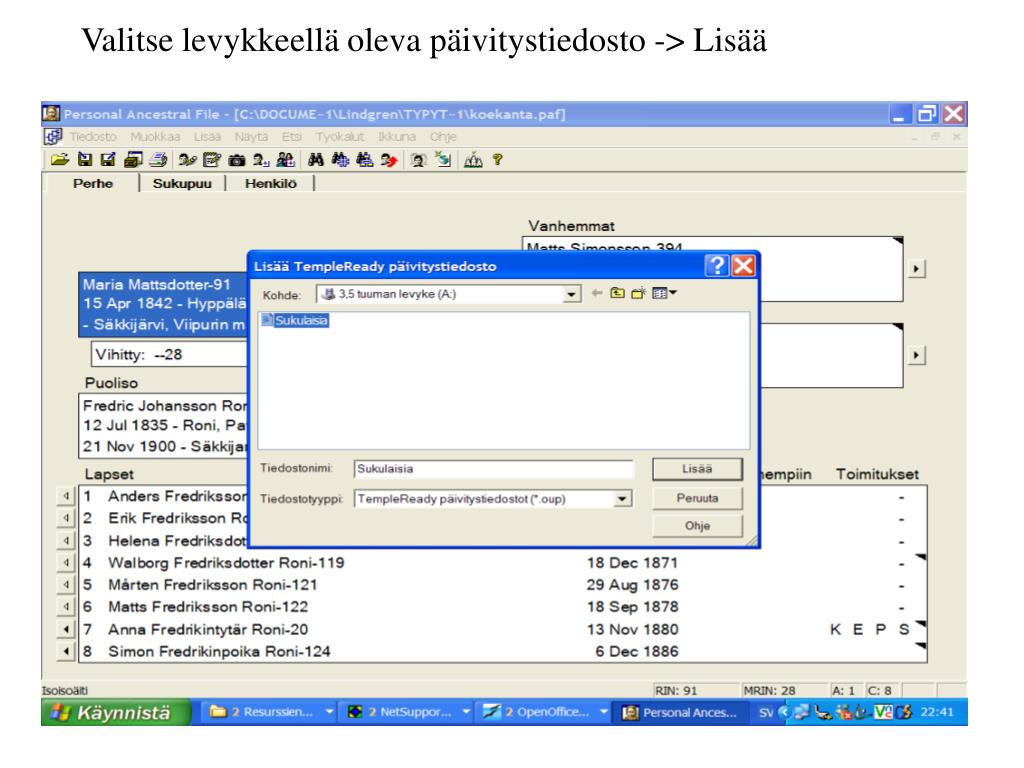Click the Open file folder toolbar icon

coord(59,160)
